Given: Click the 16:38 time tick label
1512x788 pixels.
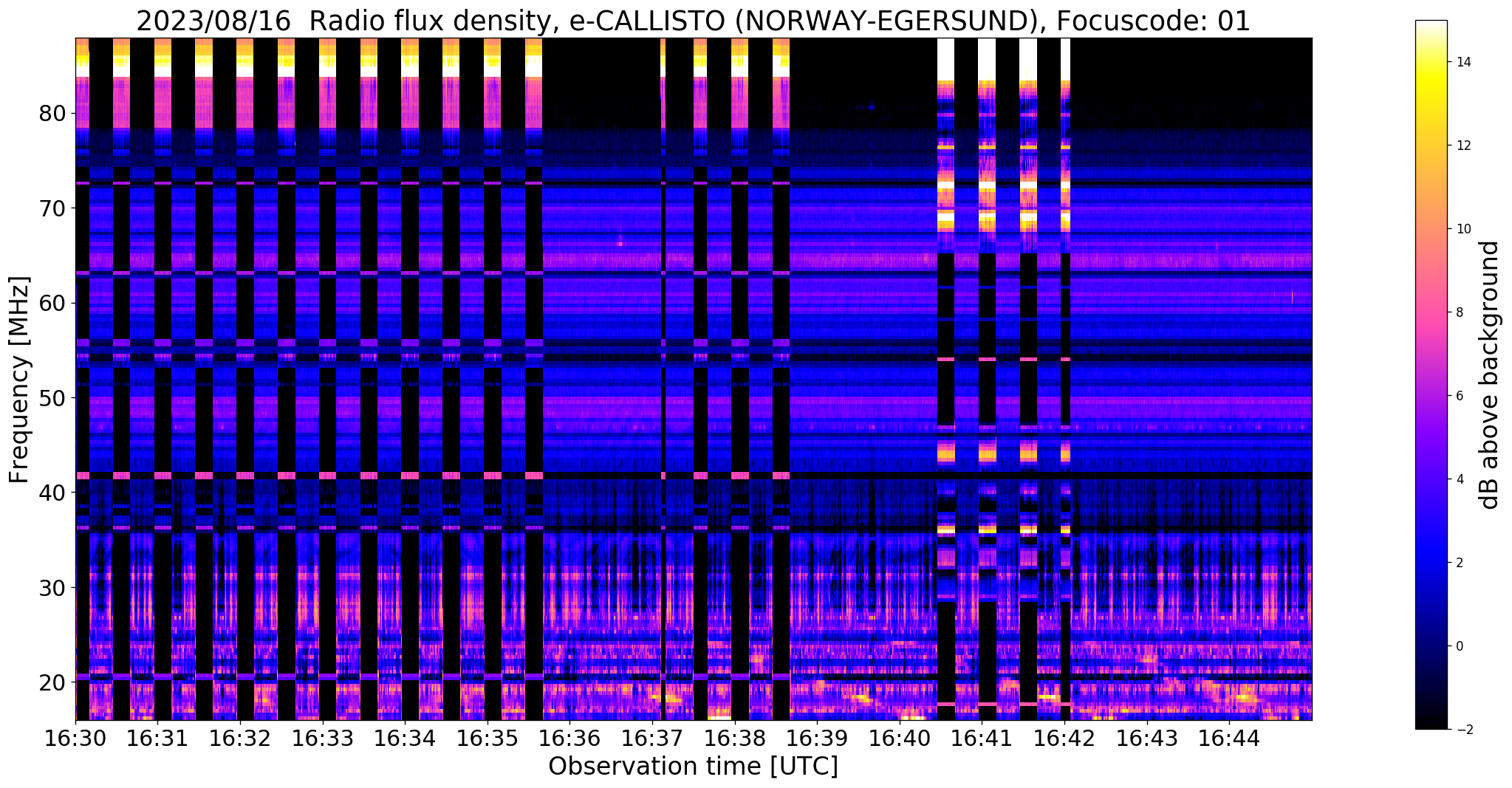Looking at the screenshot, I should click(x=735, y=738).
